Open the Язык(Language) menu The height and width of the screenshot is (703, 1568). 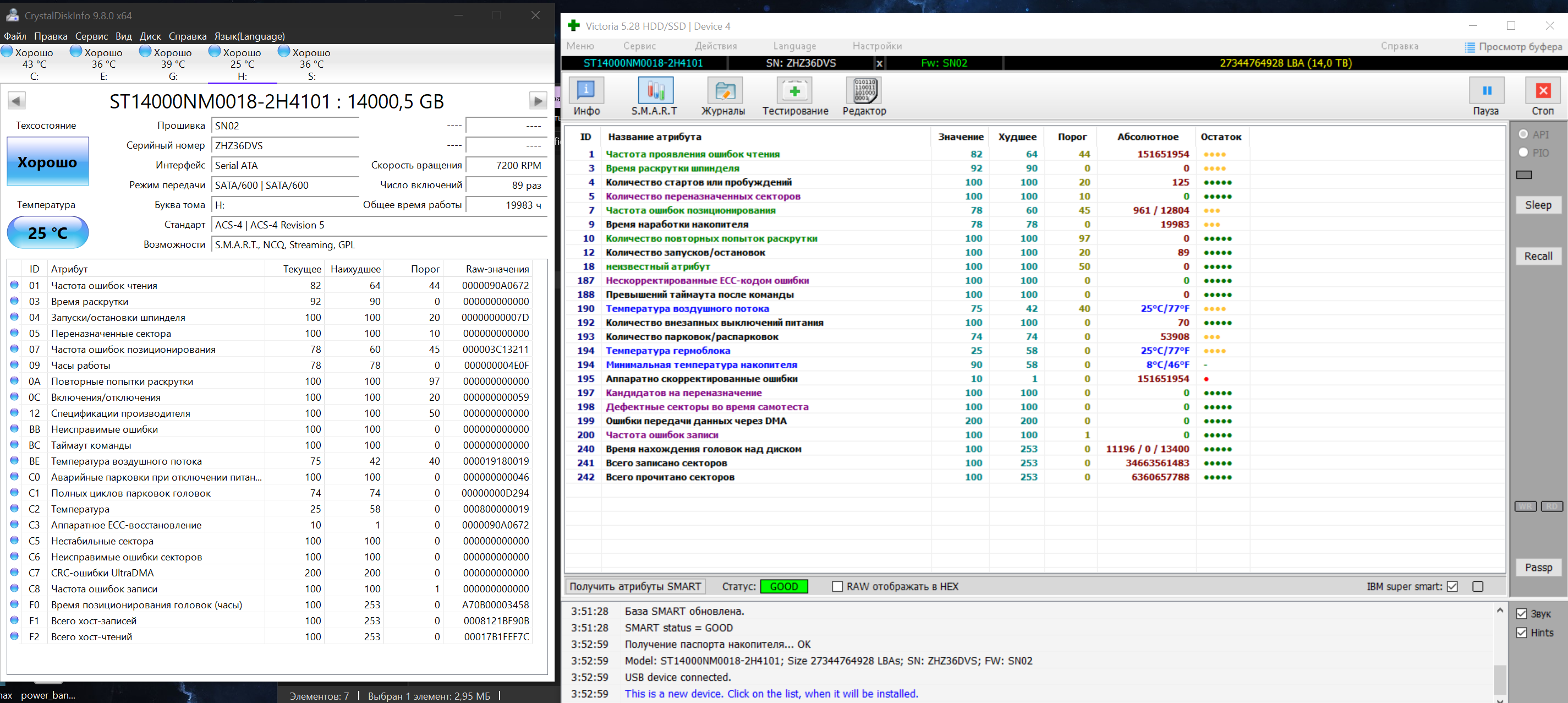[x=249, y=36]
